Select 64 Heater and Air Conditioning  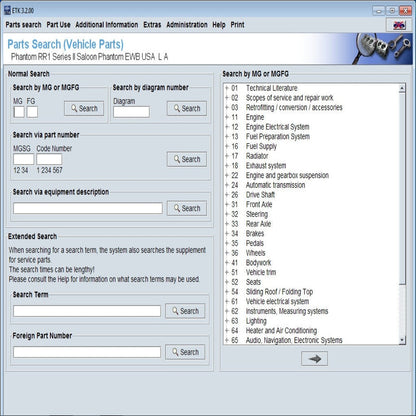(x=274, y=330)
